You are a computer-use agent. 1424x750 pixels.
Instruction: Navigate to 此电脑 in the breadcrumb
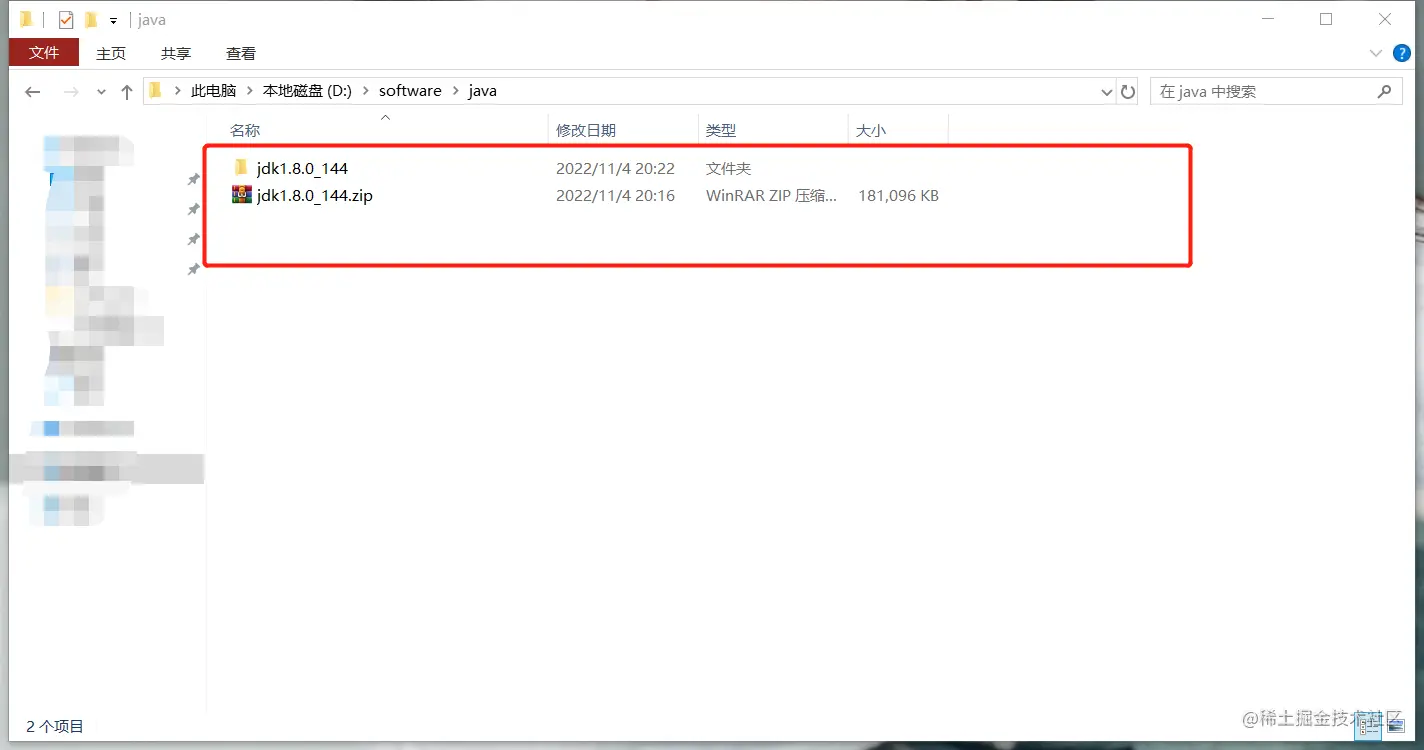pyautogui.click(x=214, y=91)
